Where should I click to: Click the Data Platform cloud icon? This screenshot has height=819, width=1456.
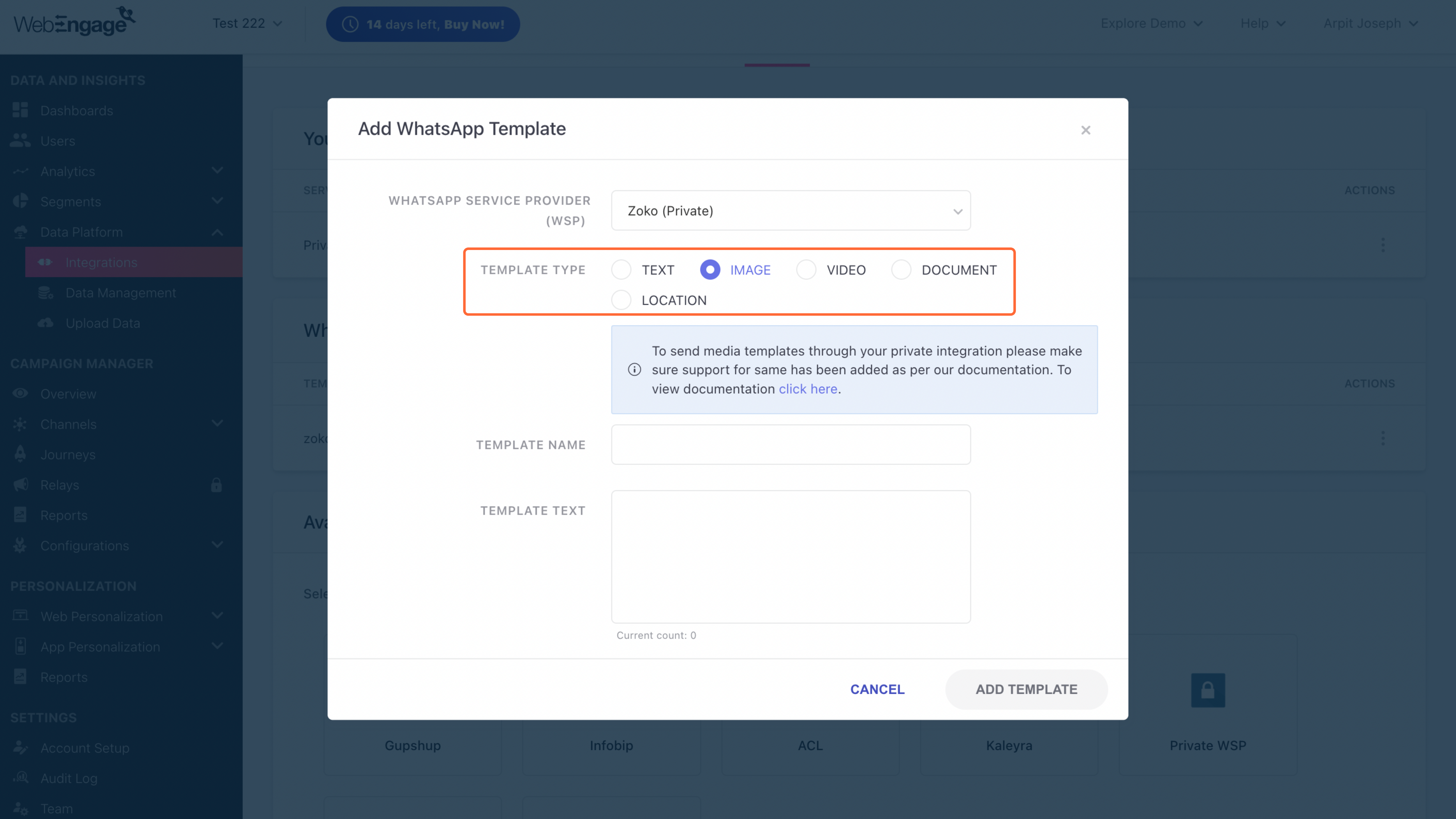coord(20,232)
